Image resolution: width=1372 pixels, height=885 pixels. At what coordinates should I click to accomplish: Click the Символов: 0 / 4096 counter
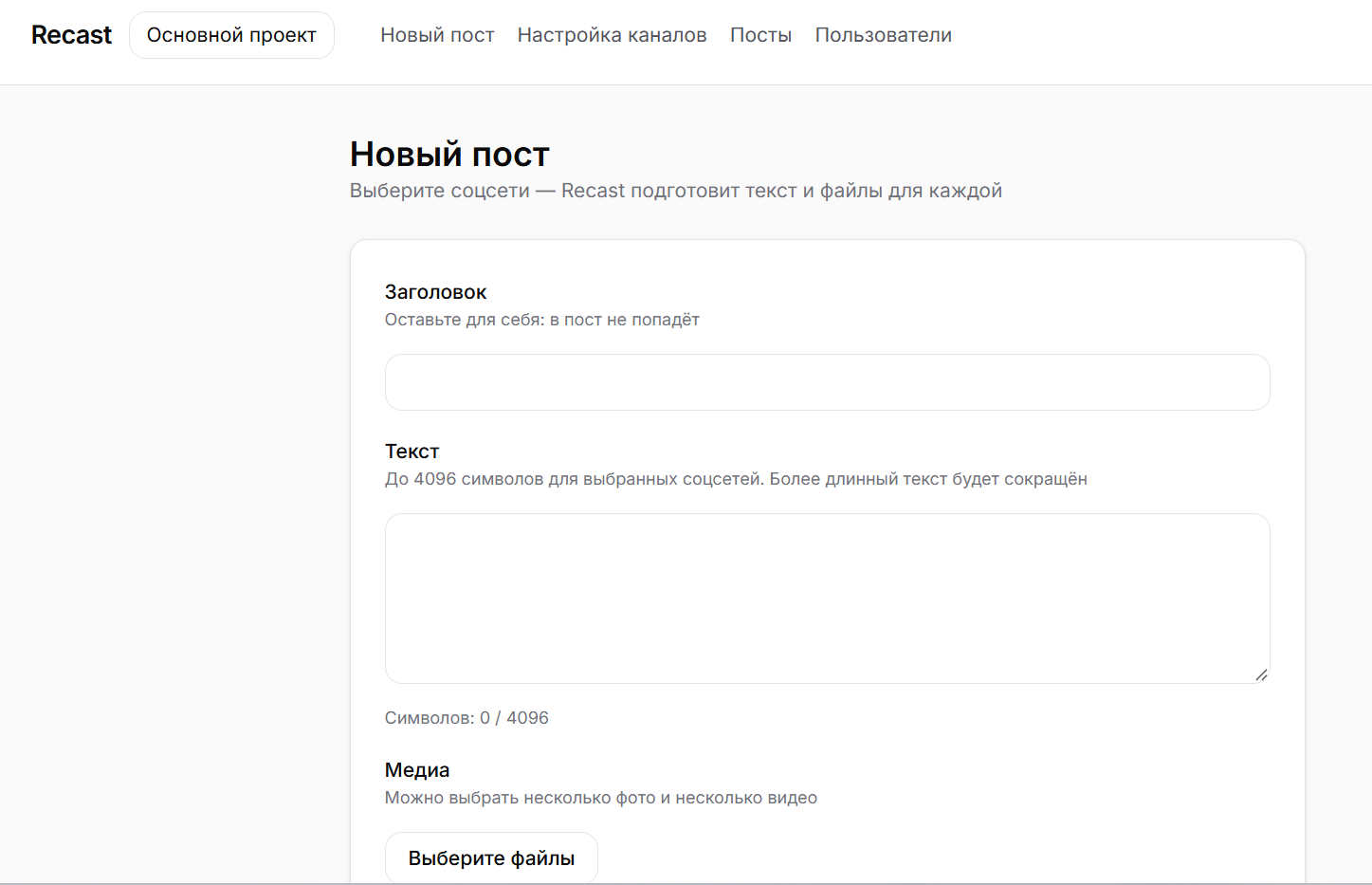466,718
